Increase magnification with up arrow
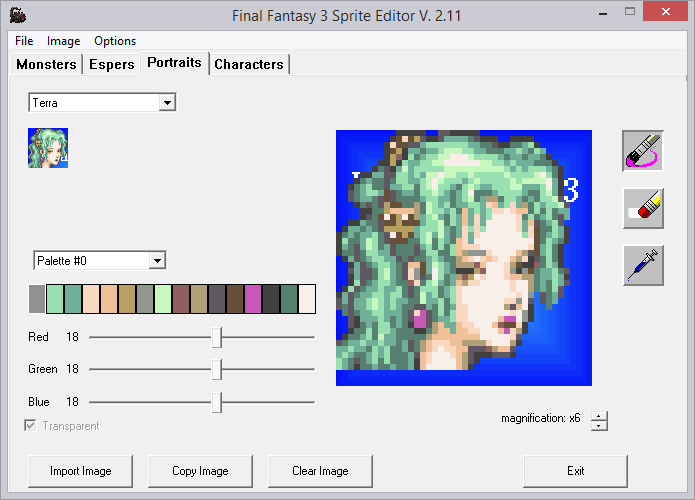695x500 pixels. pos(599,416)
